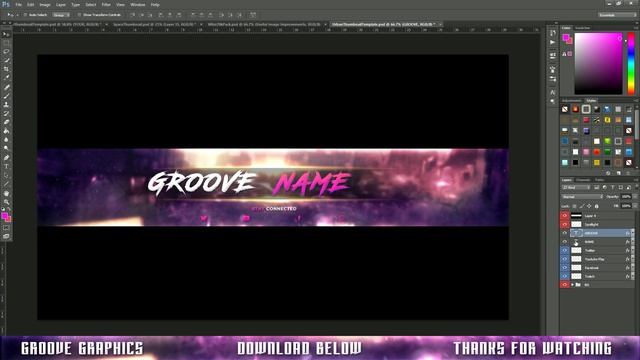The image size is (640, 360).
Task: Hide the selected GROOVE text layer
Action: coord(565,233)
